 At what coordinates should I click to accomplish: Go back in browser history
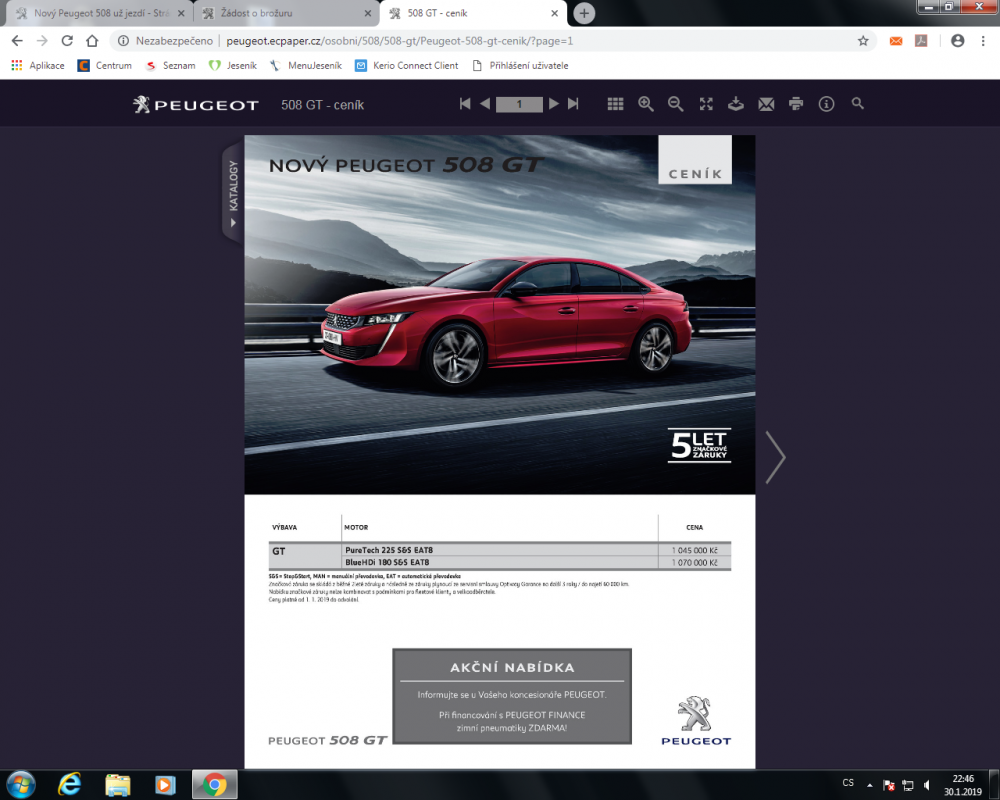pos(17,41)
